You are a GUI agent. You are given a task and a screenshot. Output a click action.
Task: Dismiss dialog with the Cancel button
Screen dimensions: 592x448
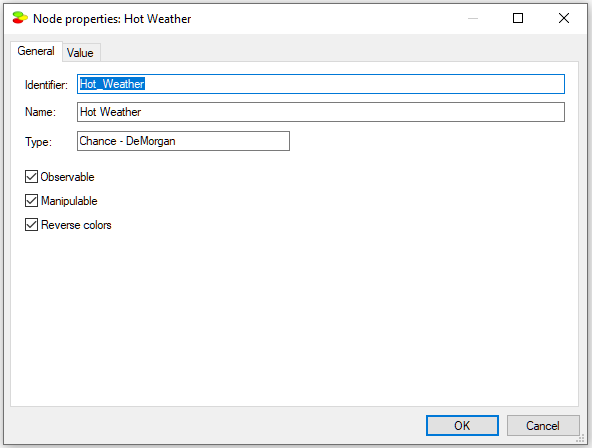tap(543, 425)
